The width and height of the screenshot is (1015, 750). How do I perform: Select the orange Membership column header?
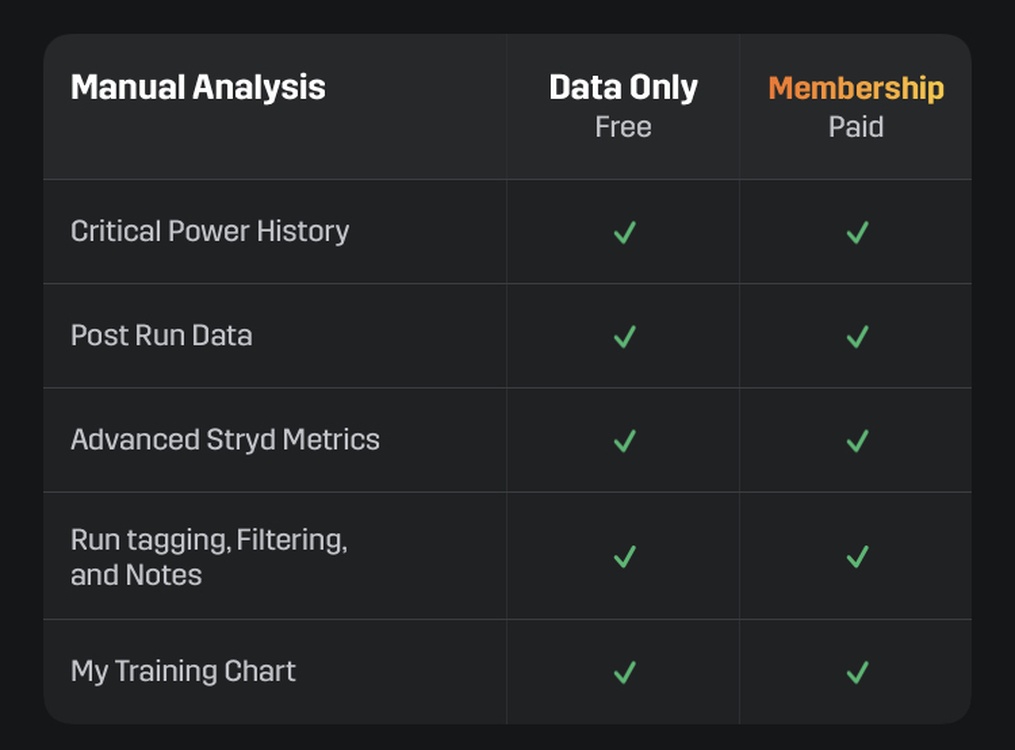tap(856, 88)
